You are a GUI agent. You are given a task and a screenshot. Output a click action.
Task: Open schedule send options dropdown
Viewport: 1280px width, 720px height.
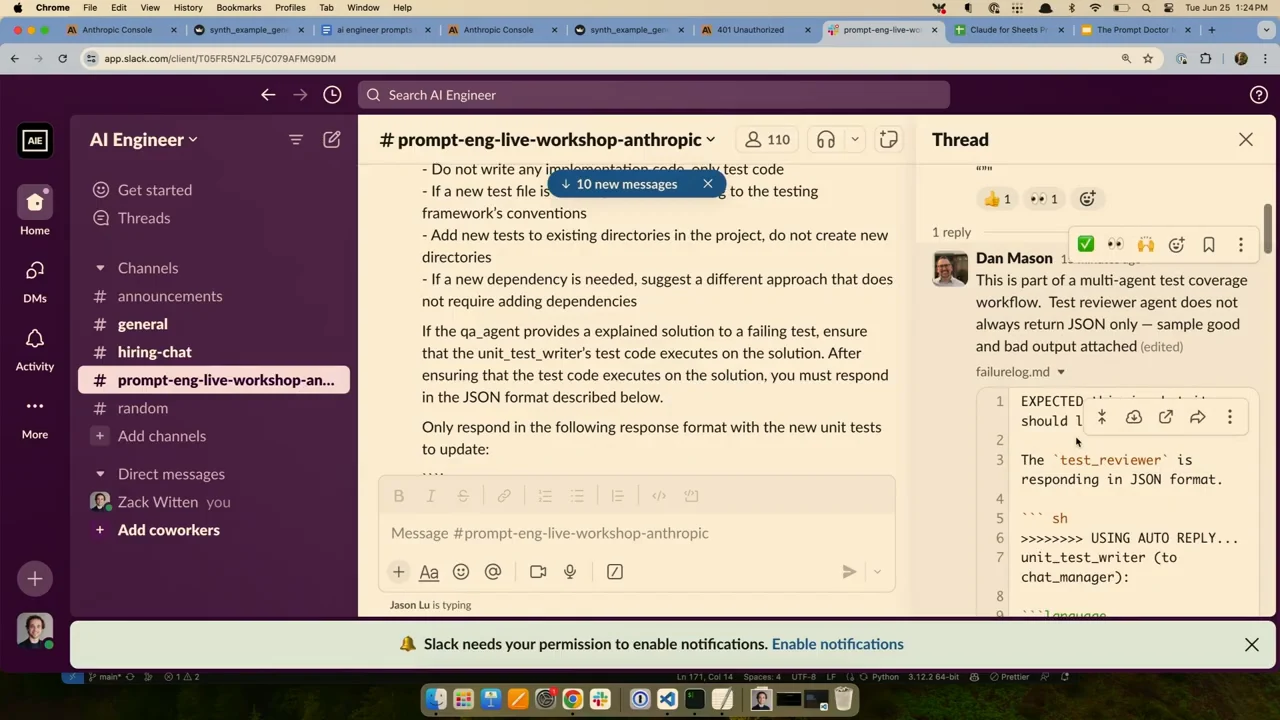coord(877,572)
